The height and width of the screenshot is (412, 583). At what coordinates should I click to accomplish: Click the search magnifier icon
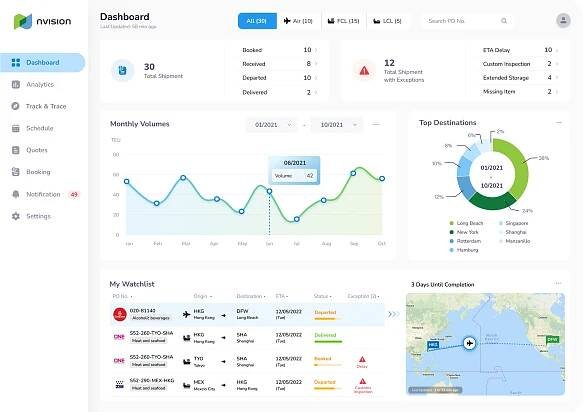coord(504,21)
